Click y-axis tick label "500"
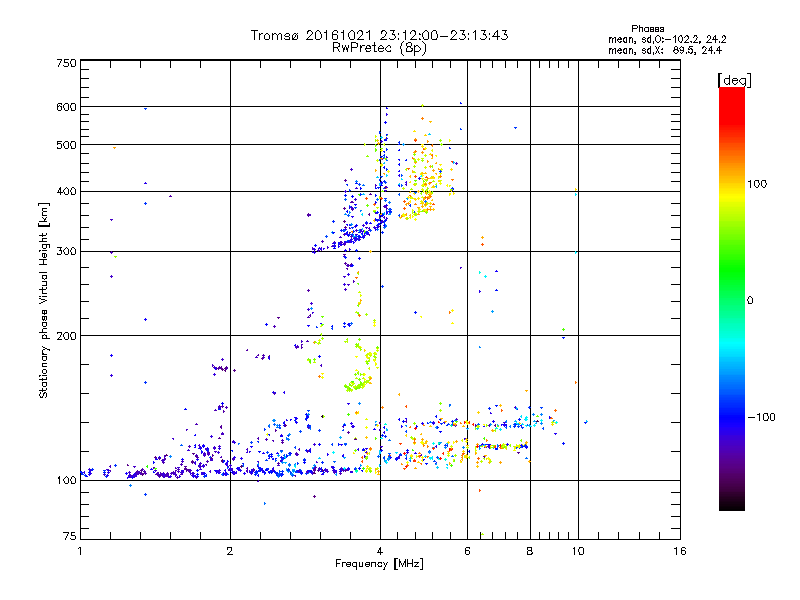This screenshot has height=600, width=800. [67, 145]
